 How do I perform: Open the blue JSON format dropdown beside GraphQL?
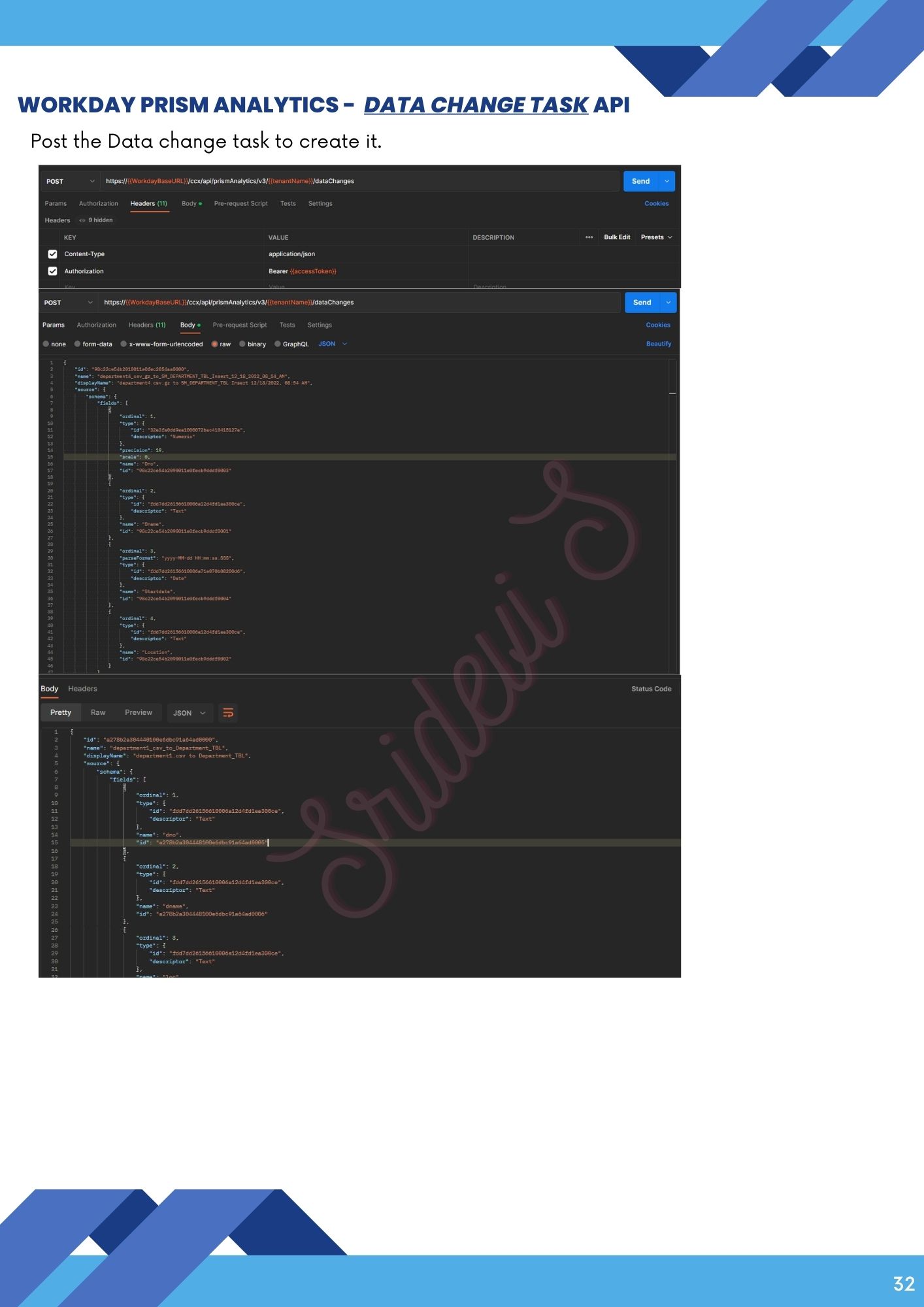click(333, 344)
